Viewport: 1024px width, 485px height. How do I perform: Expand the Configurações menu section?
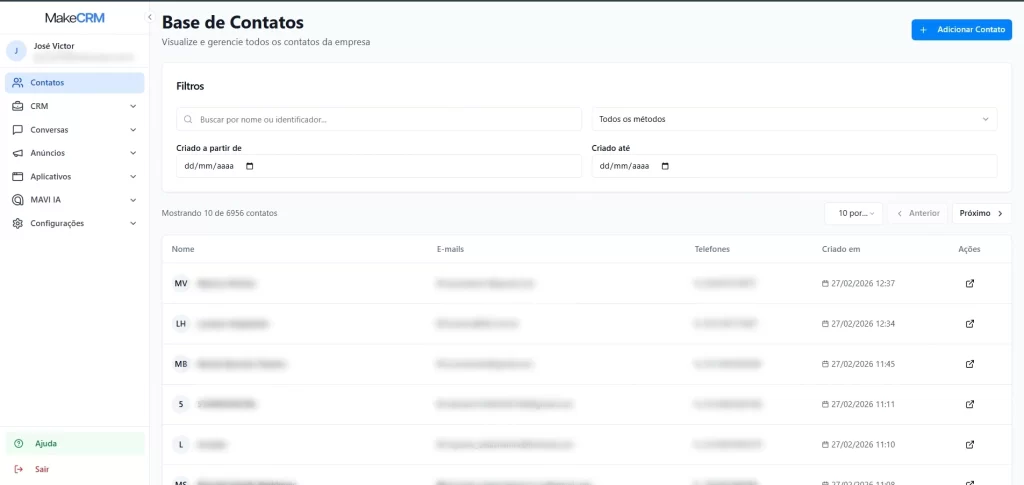click(x=75, y=223)
